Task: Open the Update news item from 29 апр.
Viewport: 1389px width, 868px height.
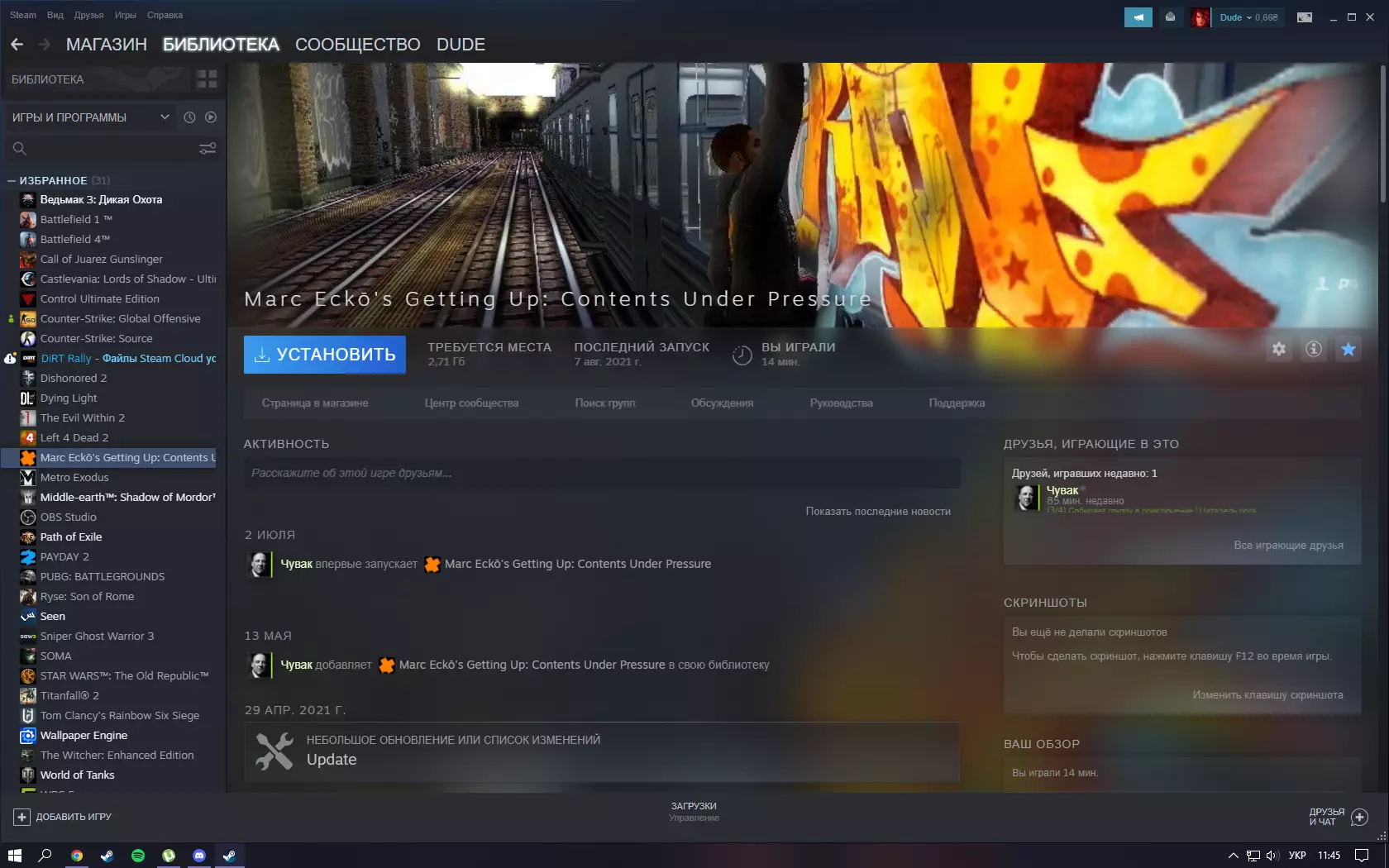Action: point(602,752)
